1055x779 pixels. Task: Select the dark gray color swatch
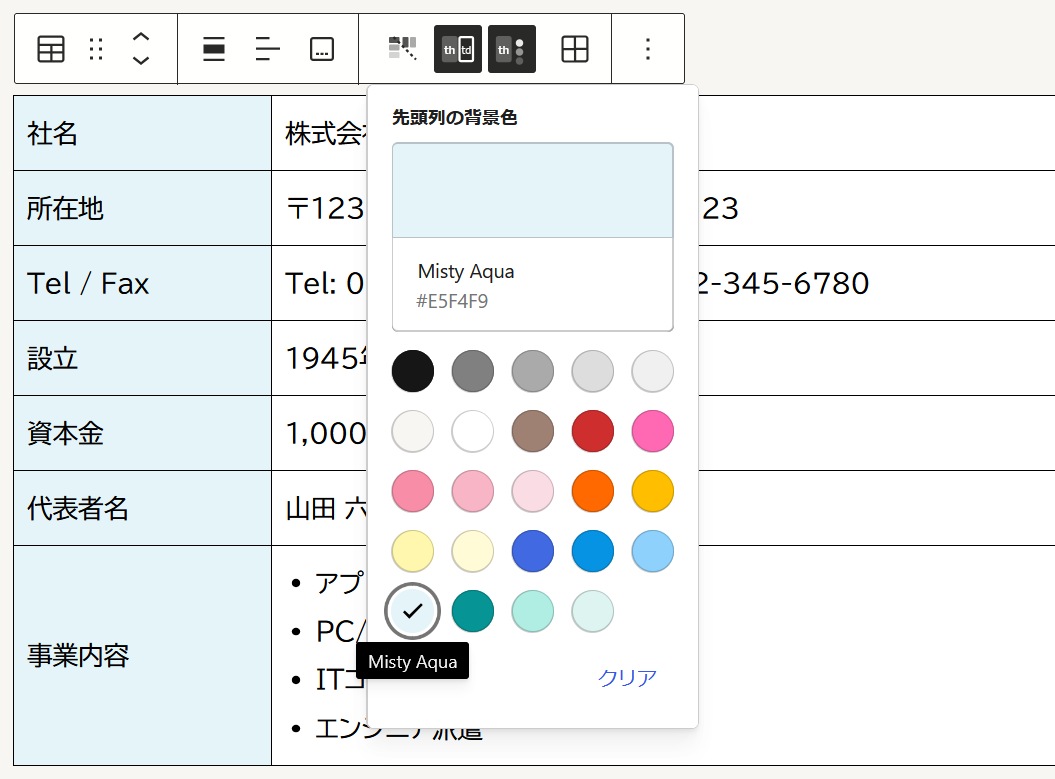pyautogui.click(x=472, y=371)
